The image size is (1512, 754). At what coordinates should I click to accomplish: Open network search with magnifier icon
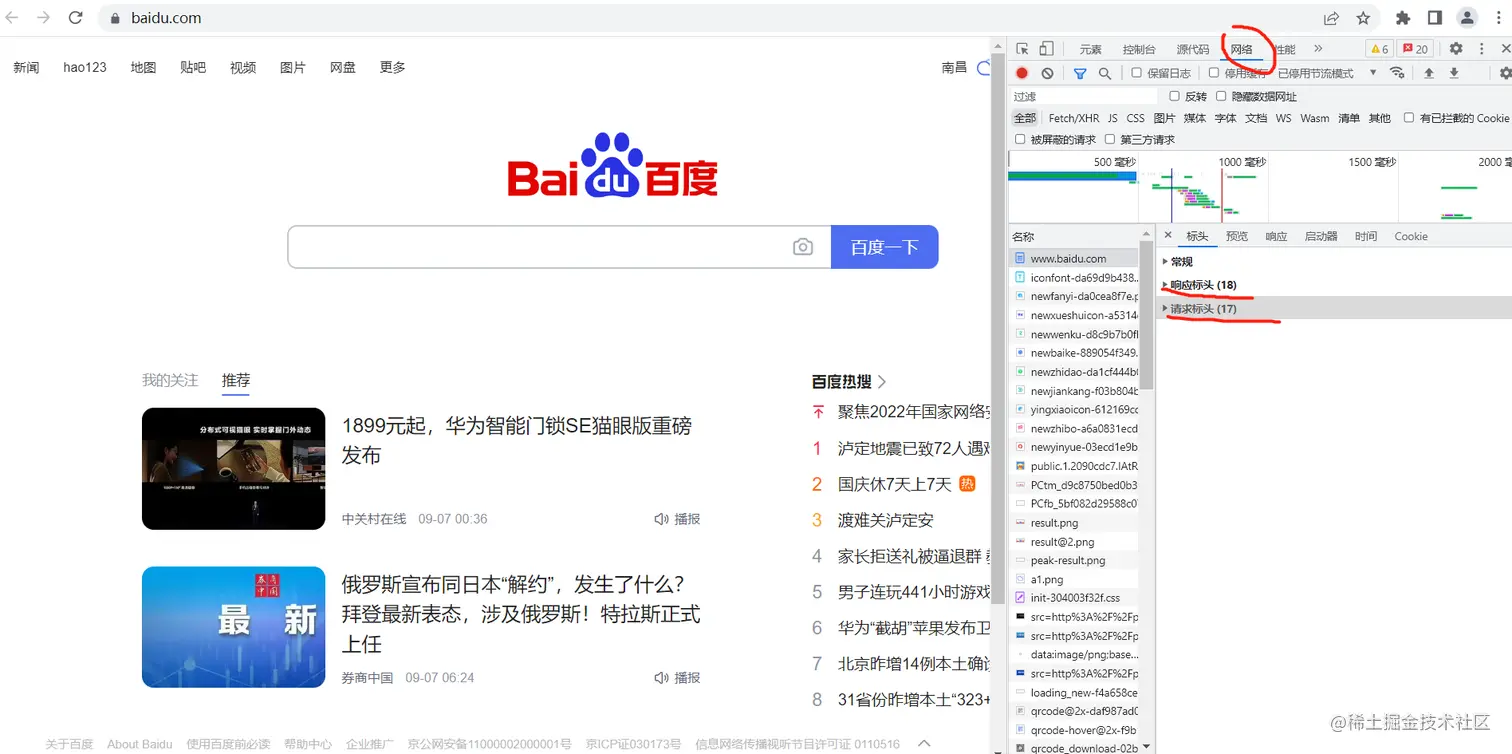[1105, 73]
